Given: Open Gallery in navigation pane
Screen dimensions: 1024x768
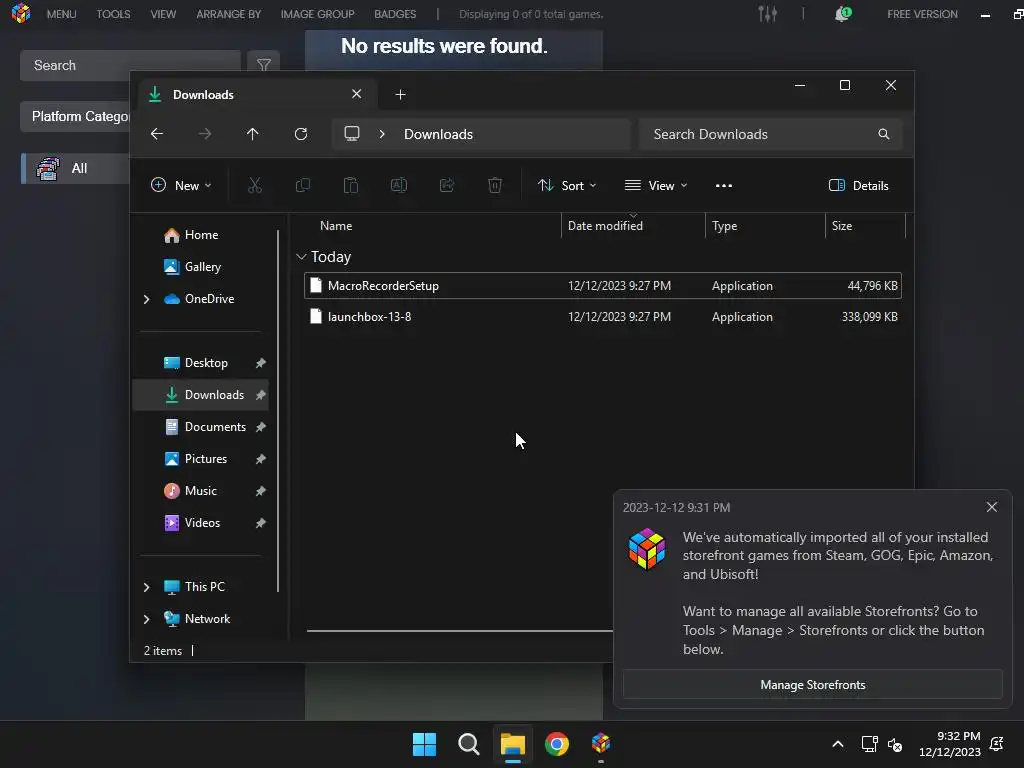Looking at the screenshot, I should [x=202, y=267].
